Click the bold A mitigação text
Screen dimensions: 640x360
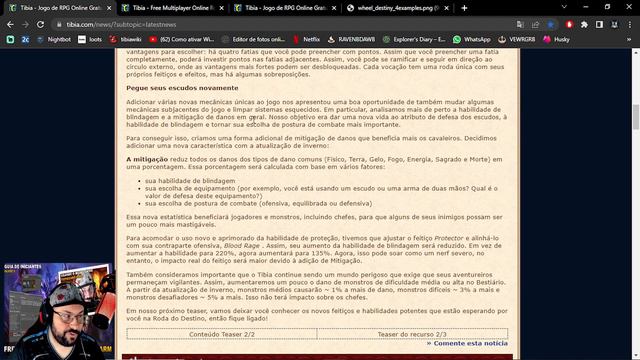coord(147,159)
